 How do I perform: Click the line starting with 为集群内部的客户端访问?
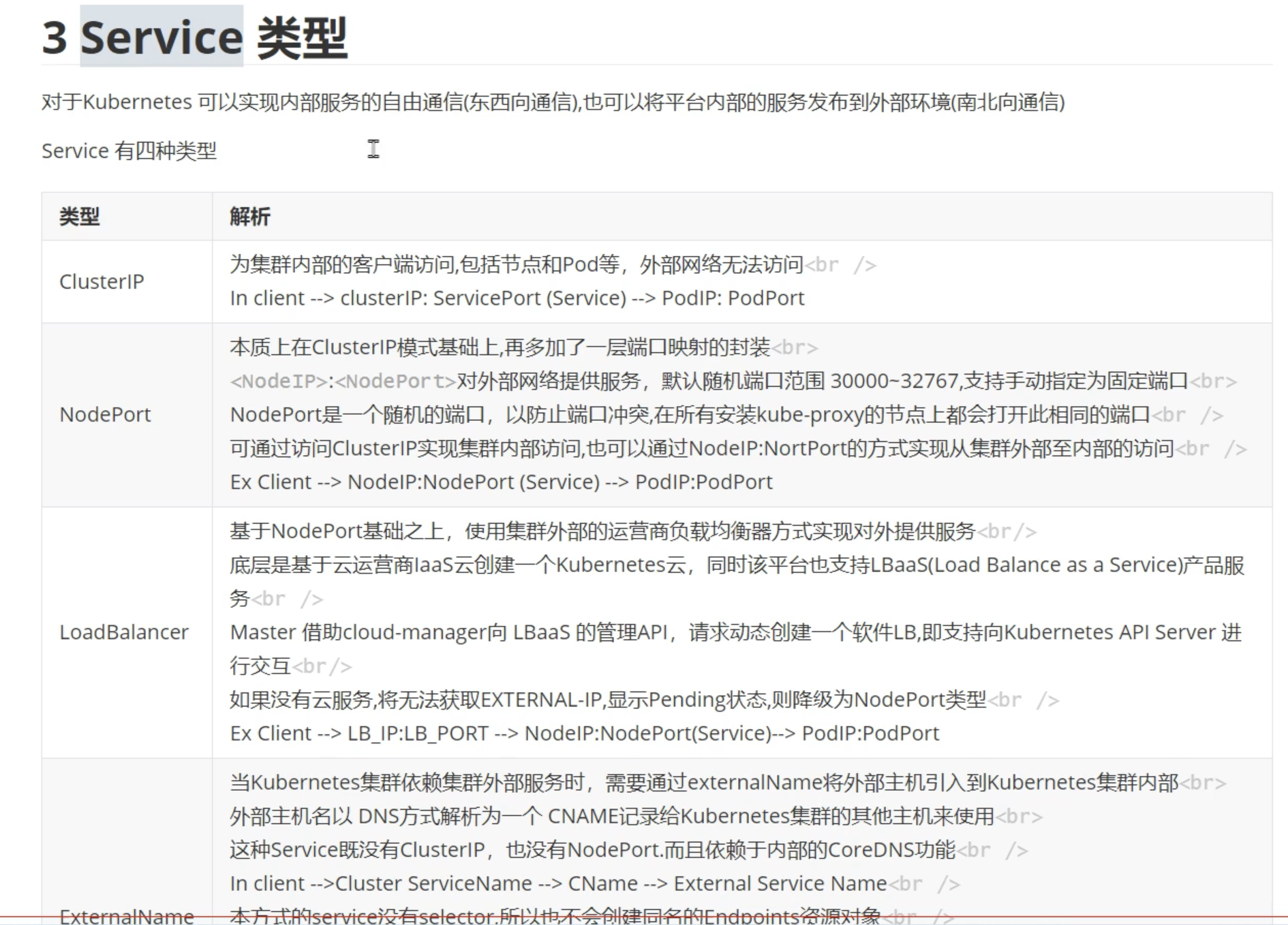coord(516,264)
